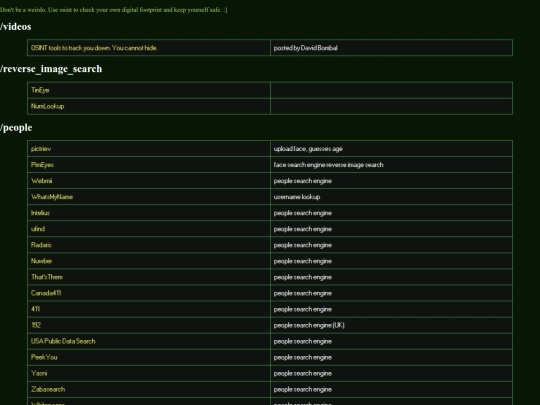The height and width of the screenshot is (405, 540).
Task: Open the PeekYou link
Action: [44, 357]
